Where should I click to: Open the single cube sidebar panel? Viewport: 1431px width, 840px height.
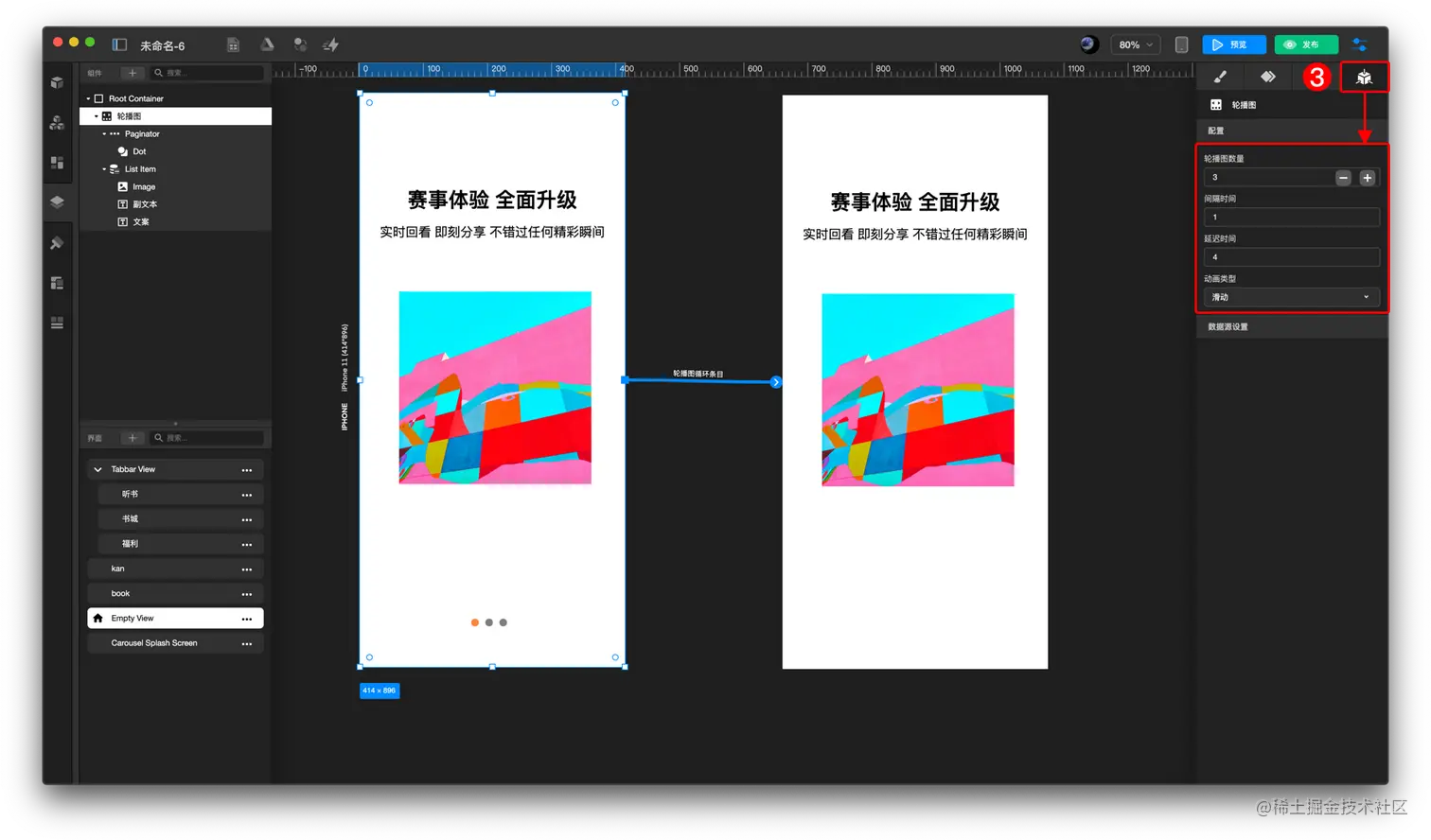click(x=57, y=82)
